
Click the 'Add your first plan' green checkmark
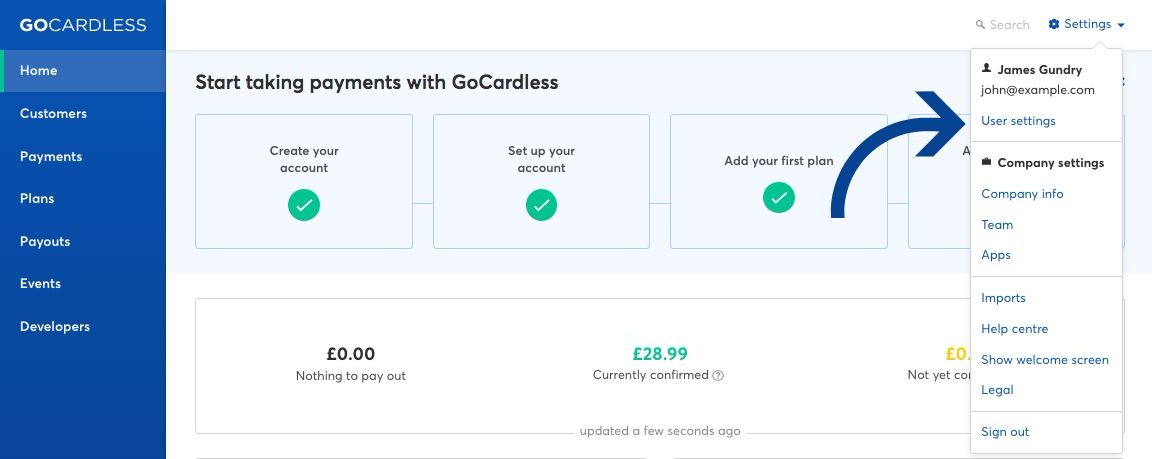click(779, 198)
